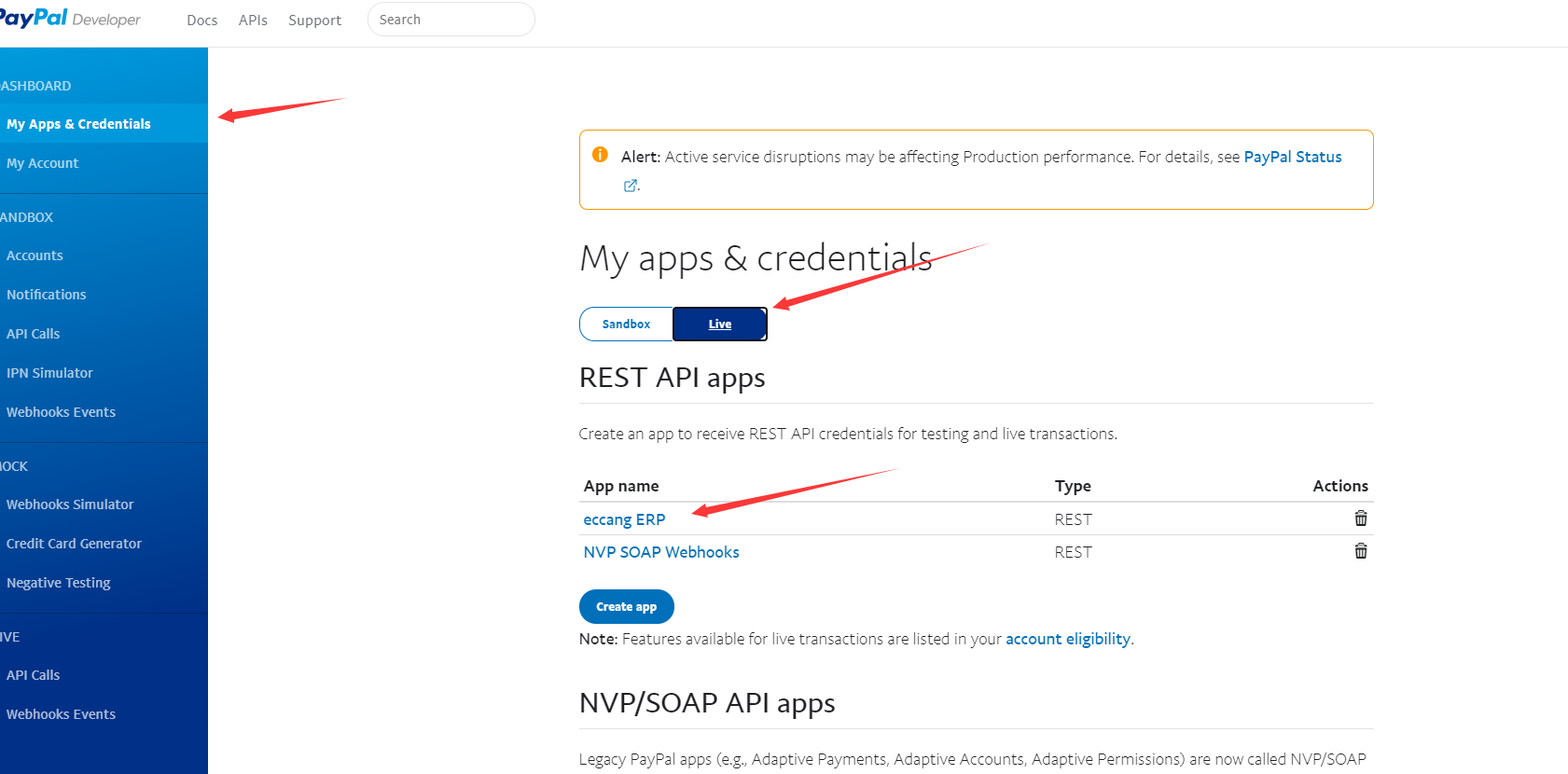Click the Type column header
This screenshot has width=1568, height=774.
(1073, 486)
